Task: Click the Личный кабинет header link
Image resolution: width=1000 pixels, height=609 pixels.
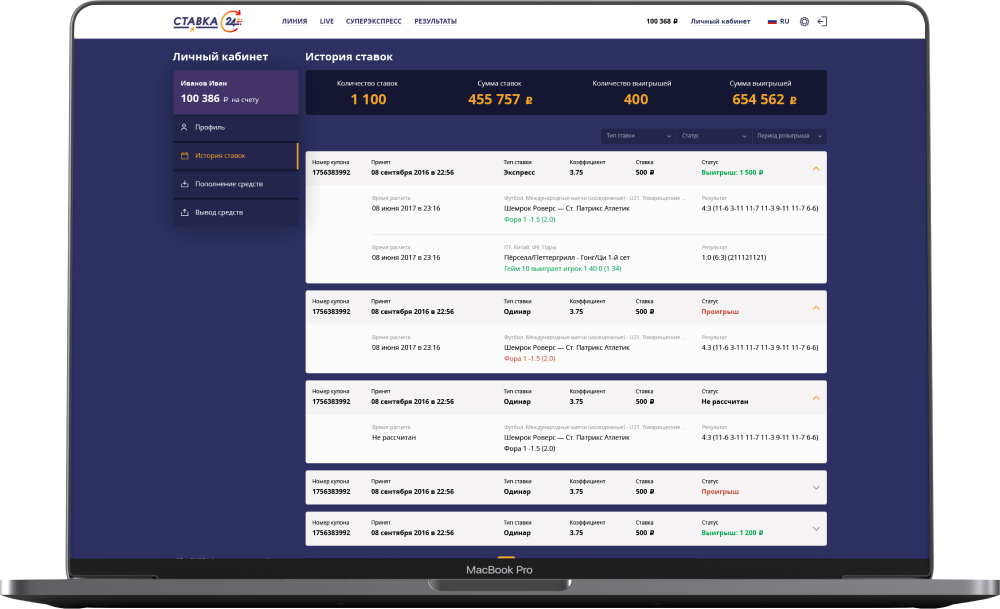Action: click(720, 21)
